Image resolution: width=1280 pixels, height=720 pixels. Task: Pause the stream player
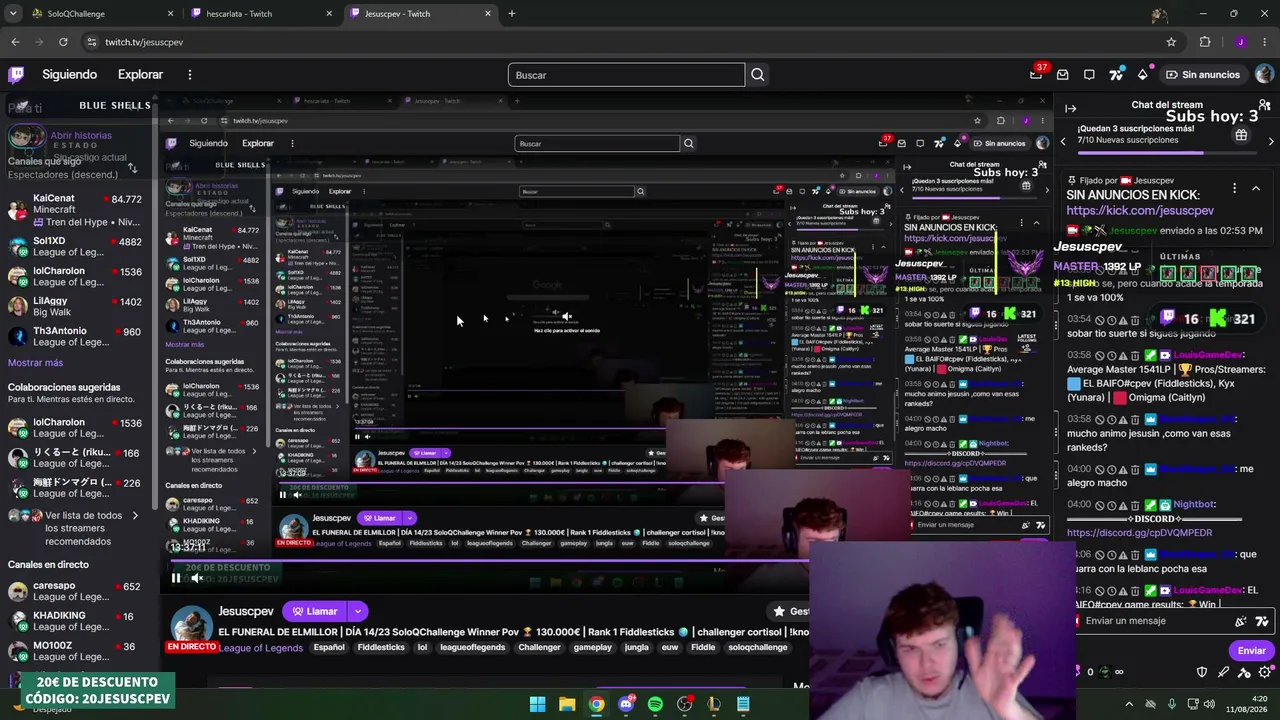176,578
